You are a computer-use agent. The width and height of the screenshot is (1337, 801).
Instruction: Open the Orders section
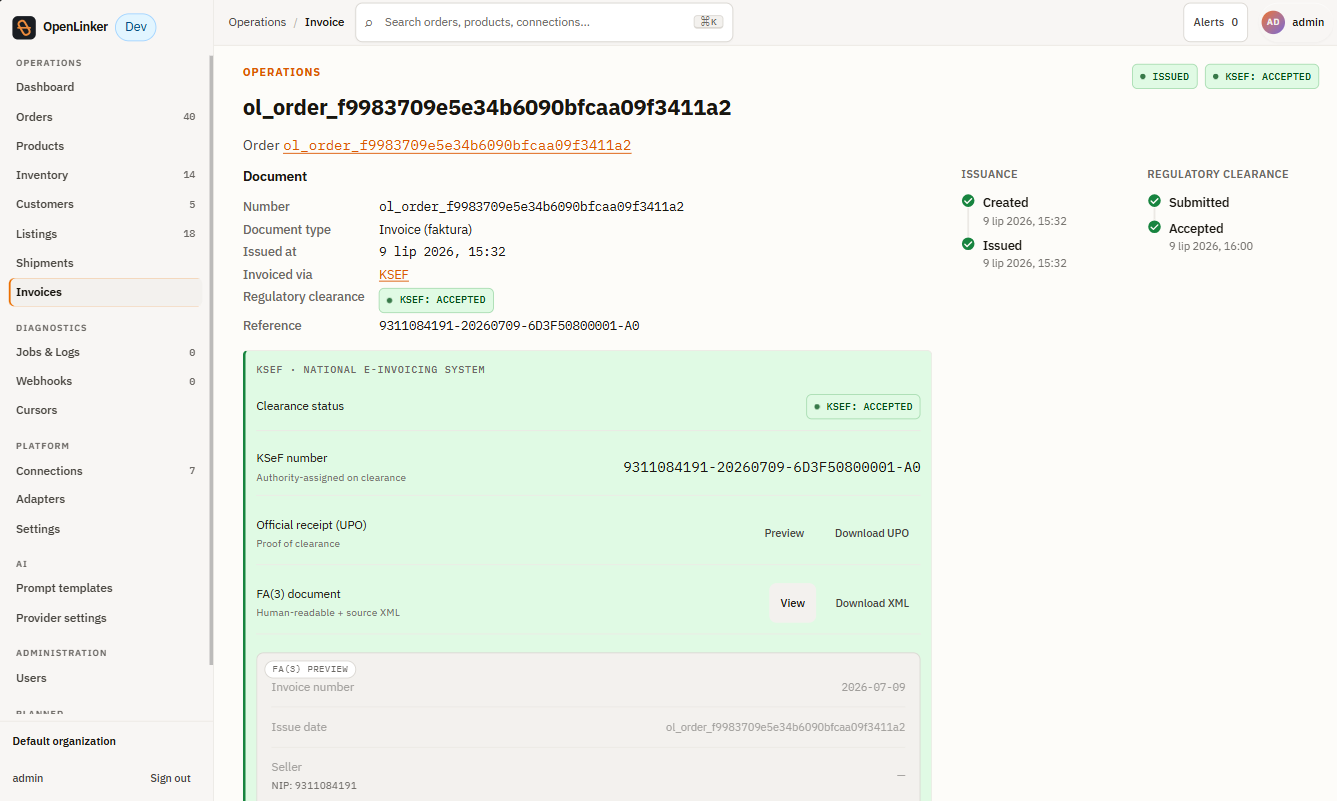[x=105, y=117]
